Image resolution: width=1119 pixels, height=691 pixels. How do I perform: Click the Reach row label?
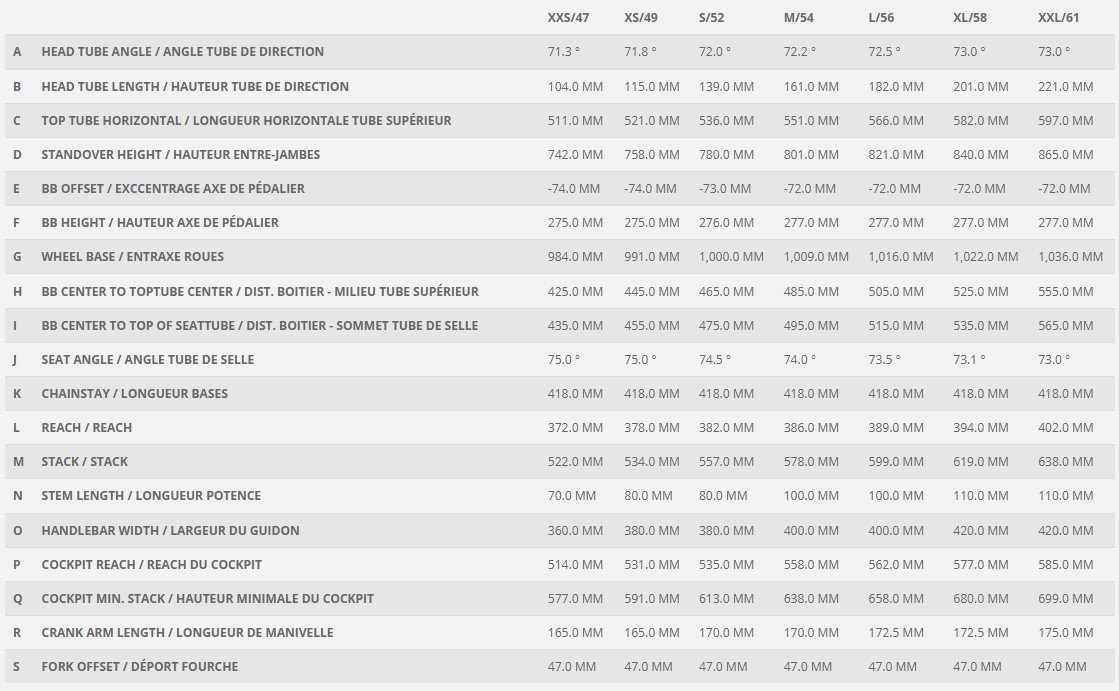tap(86, 428)
